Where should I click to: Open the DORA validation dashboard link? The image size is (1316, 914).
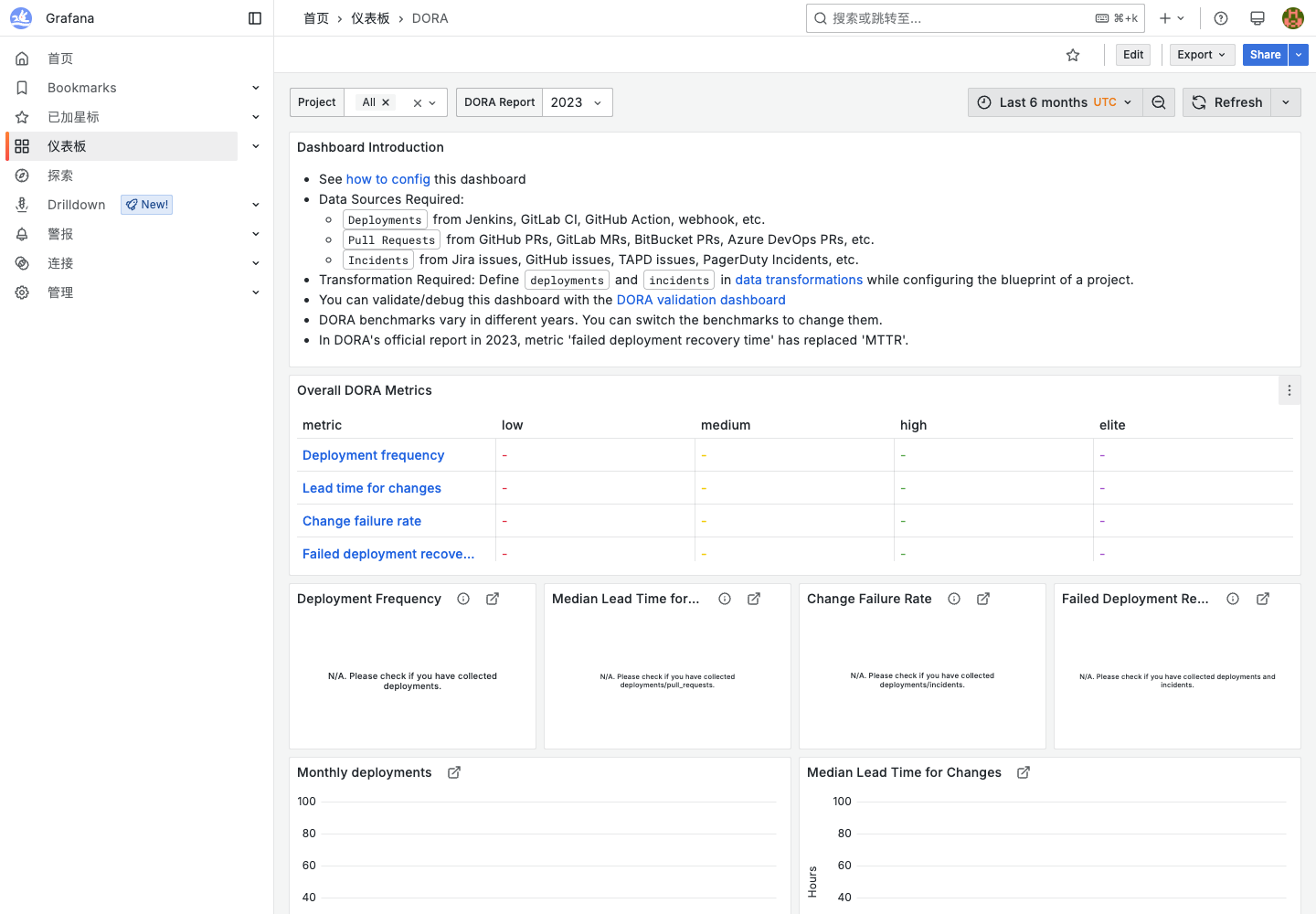coord(701,300)
